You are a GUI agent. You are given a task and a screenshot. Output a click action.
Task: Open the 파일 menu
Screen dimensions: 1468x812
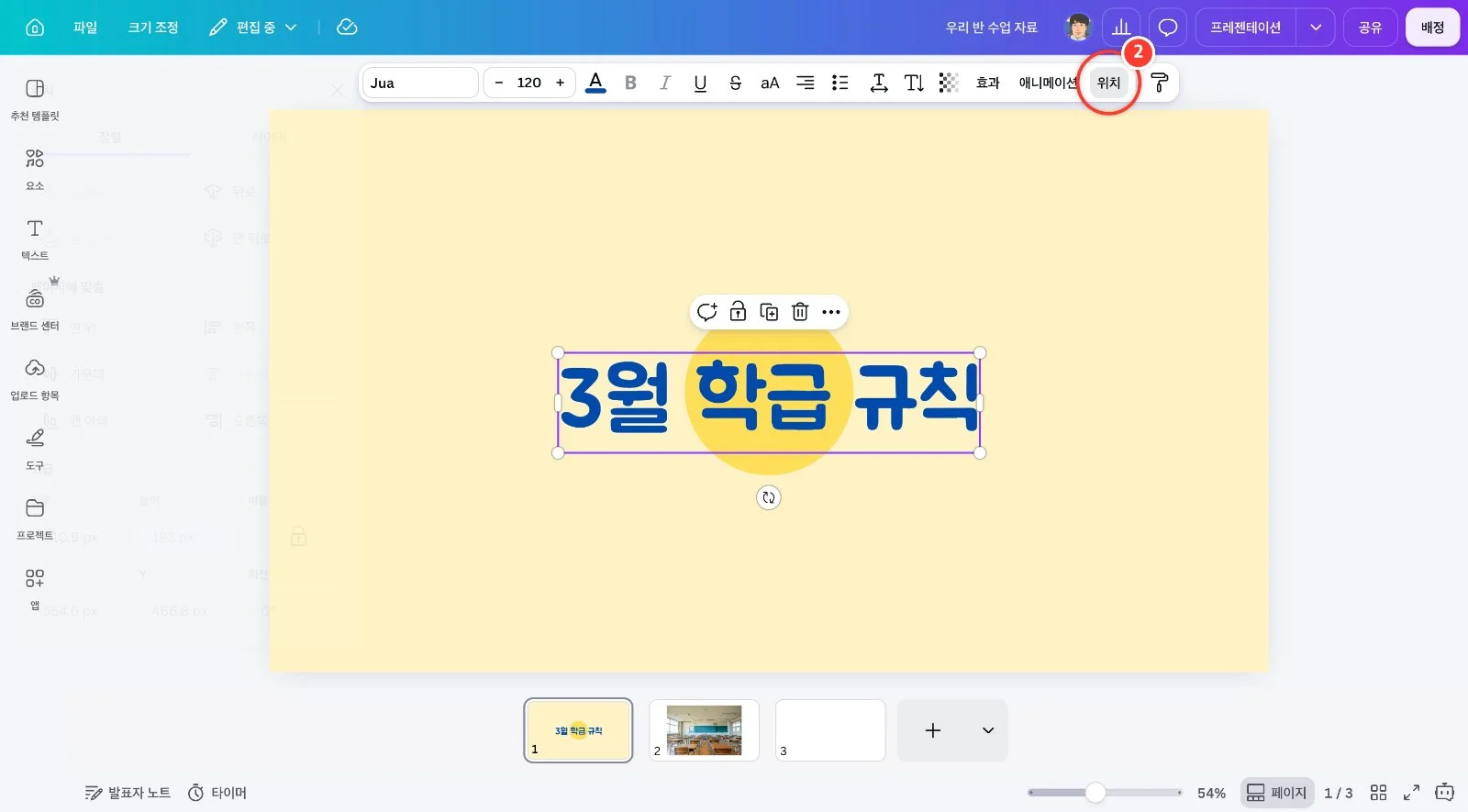point(85,28)
